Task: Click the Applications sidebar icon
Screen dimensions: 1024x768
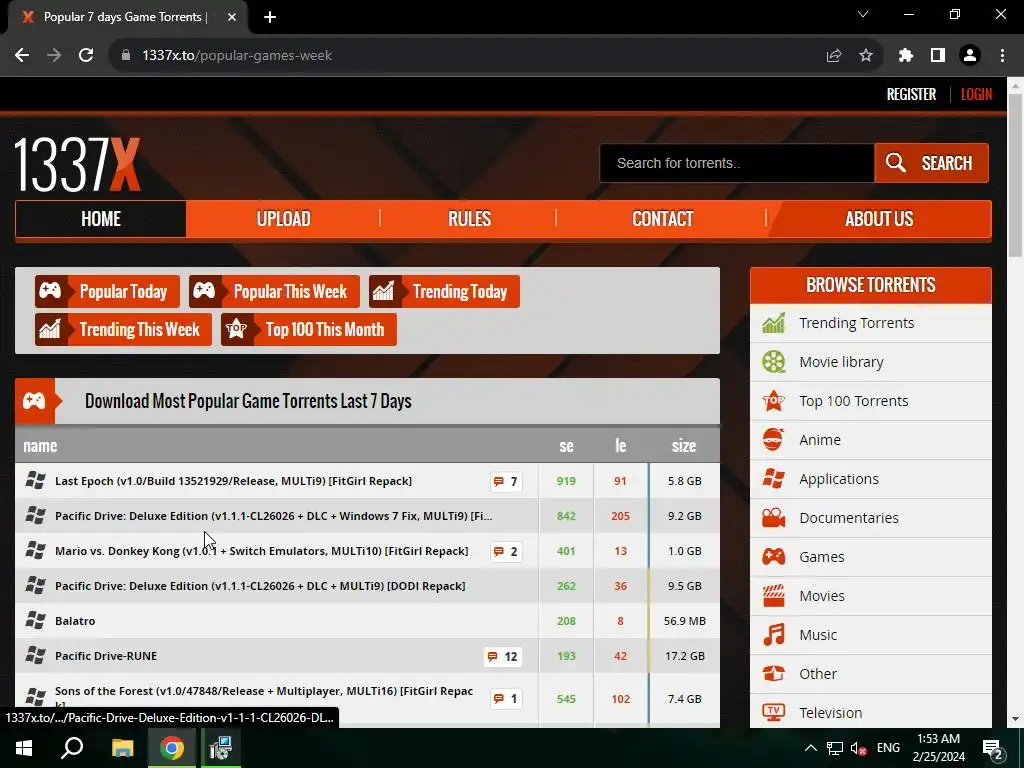Action: (x=773, y=479)
